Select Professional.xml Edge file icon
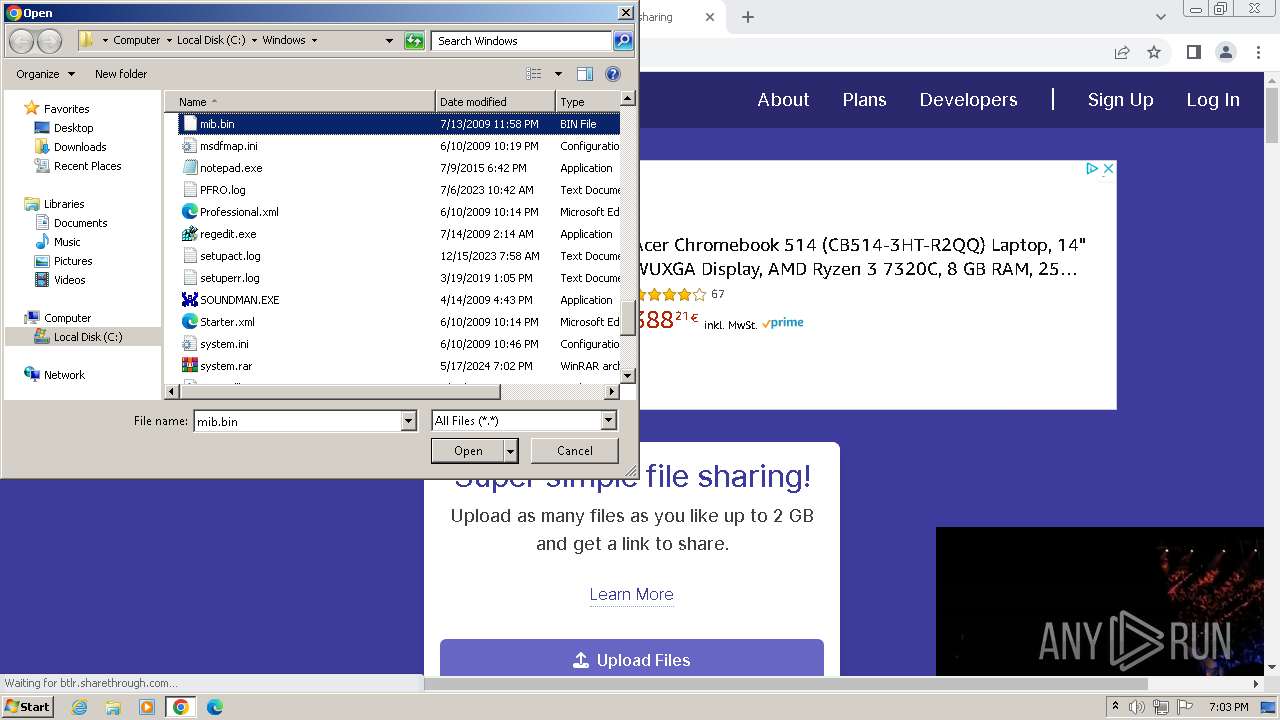 190,212
